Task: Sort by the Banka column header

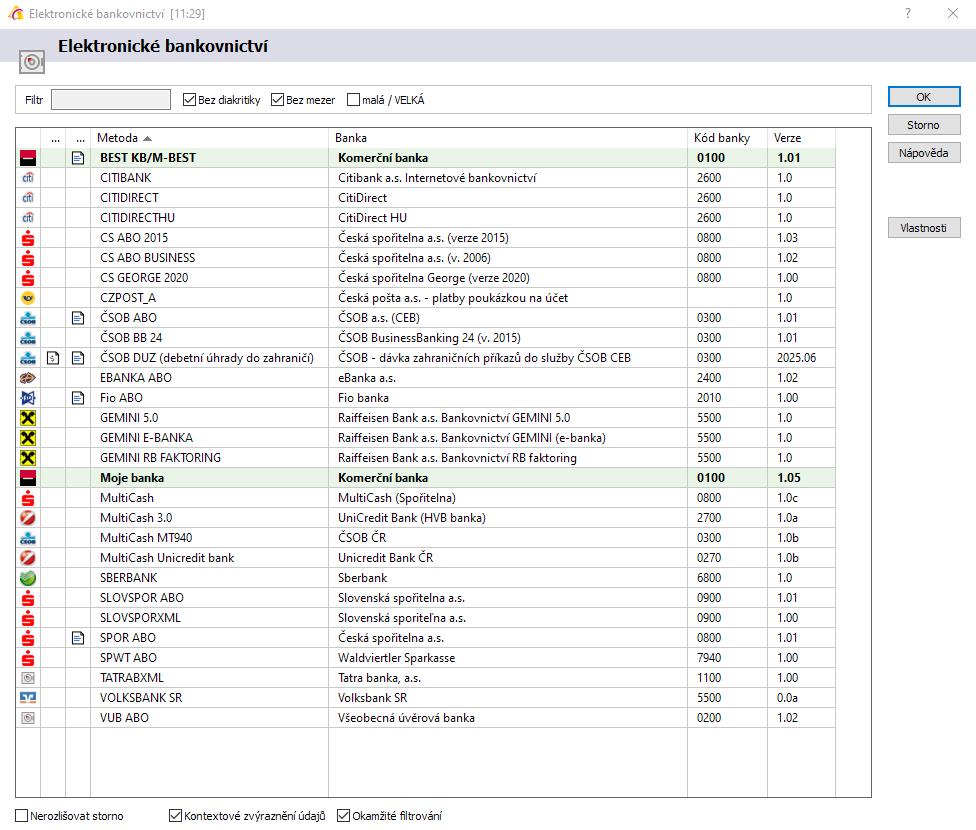Action: [508, 138]
